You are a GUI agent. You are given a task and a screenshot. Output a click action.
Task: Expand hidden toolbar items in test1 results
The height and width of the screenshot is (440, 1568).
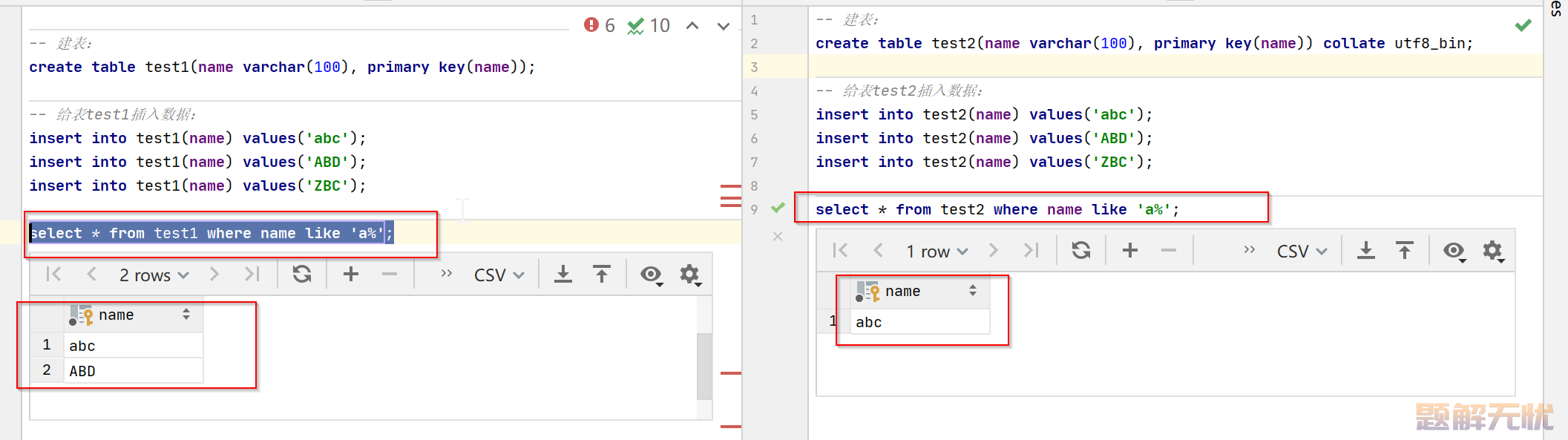tap(447, 274)
